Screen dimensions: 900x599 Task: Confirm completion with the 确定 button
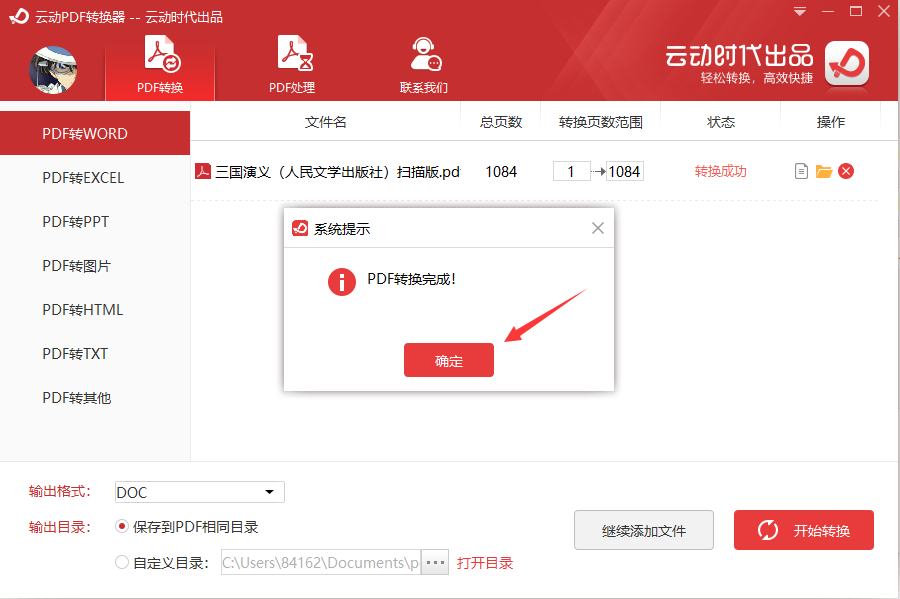448,360
